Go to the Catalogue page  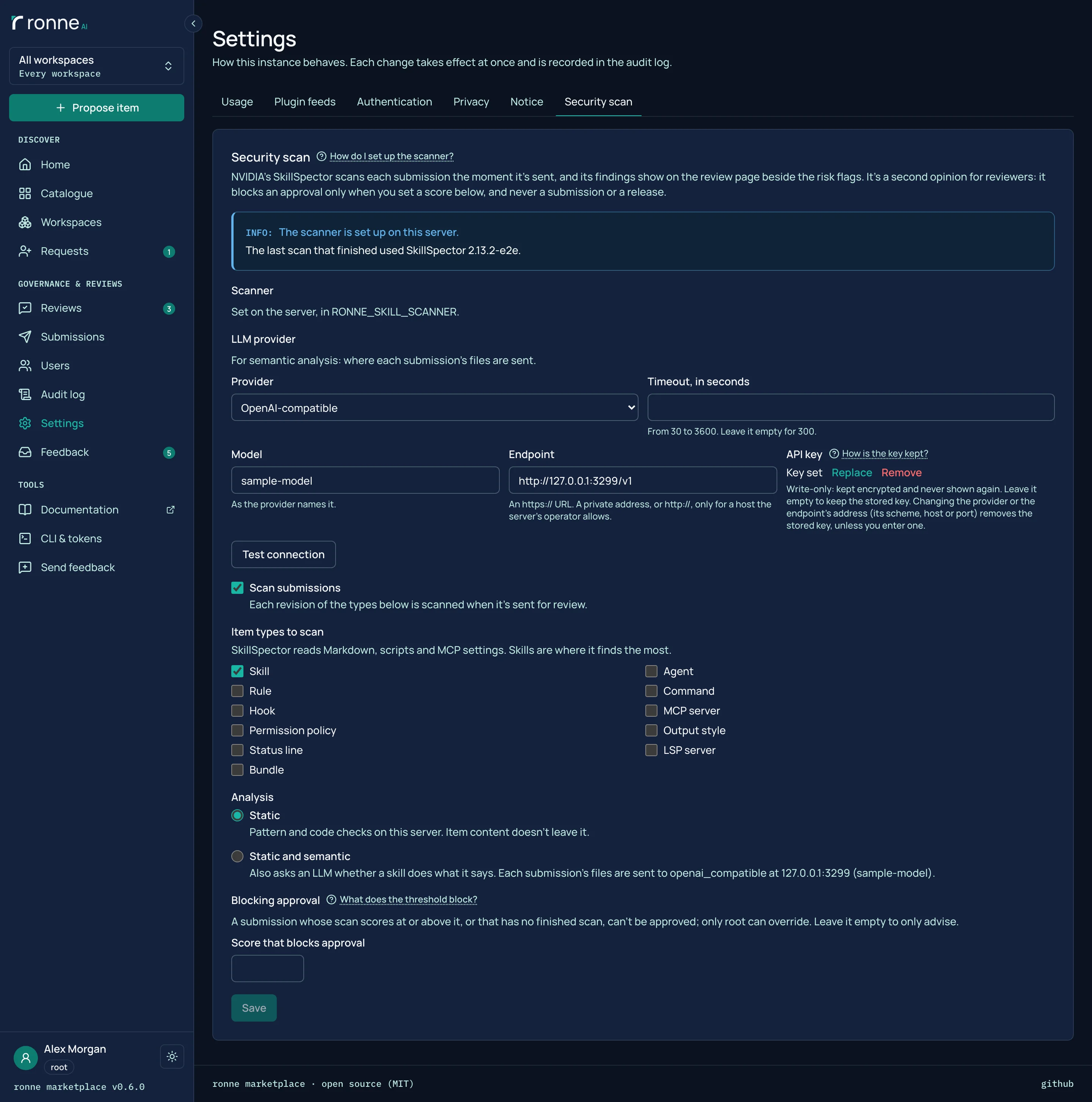click(96, 193)
